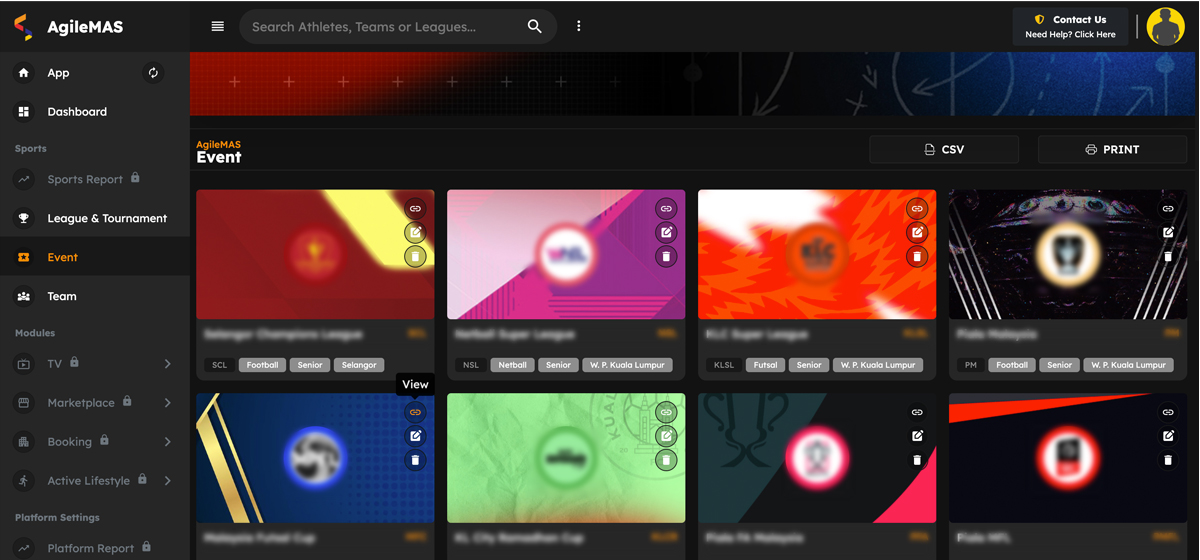Viewport: 1200px width, 560px height.
Task: Export events using CSV button
Action: click(943, 149)
